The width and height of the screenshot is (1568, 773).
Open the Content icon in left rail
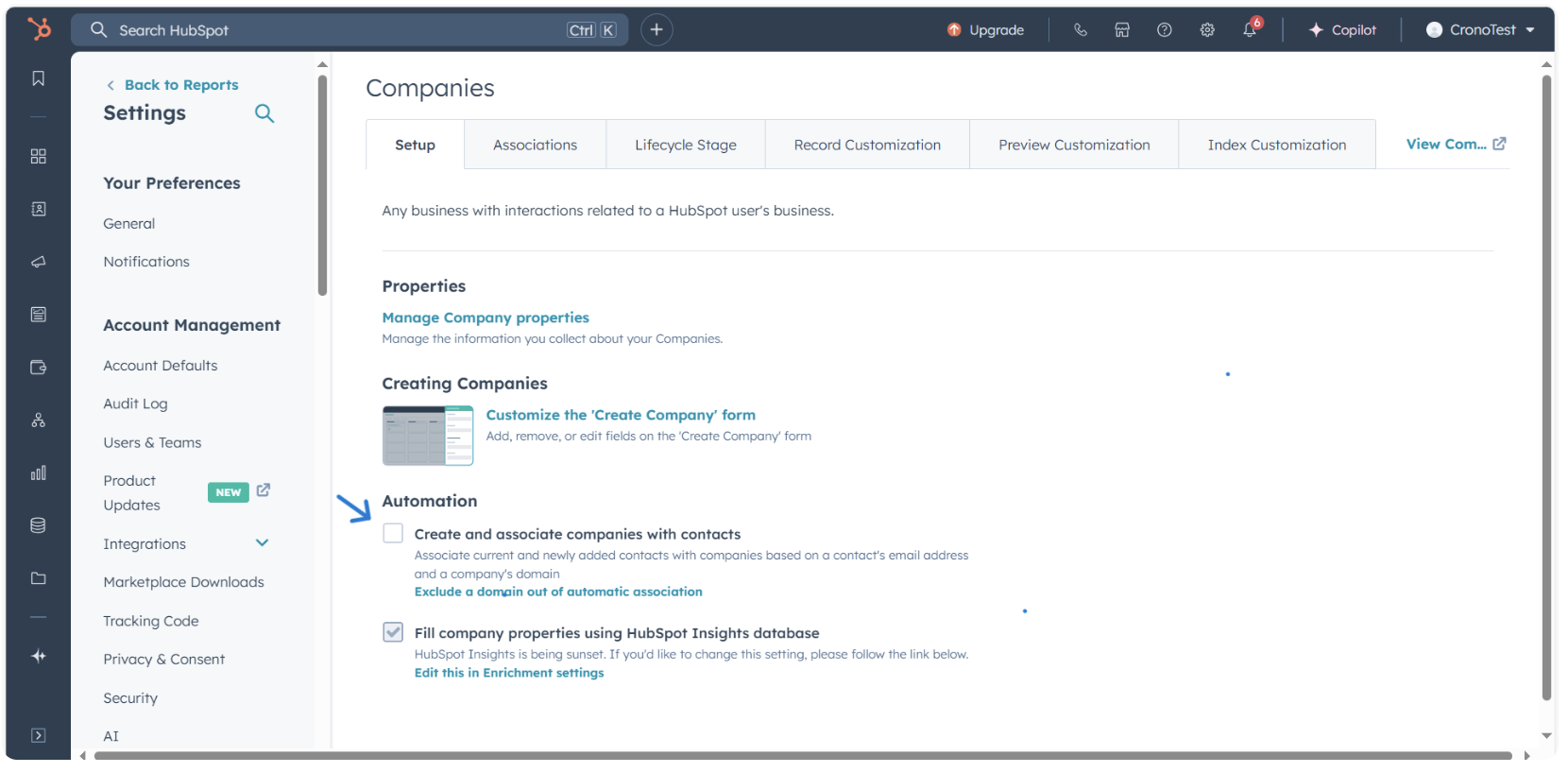39,315
